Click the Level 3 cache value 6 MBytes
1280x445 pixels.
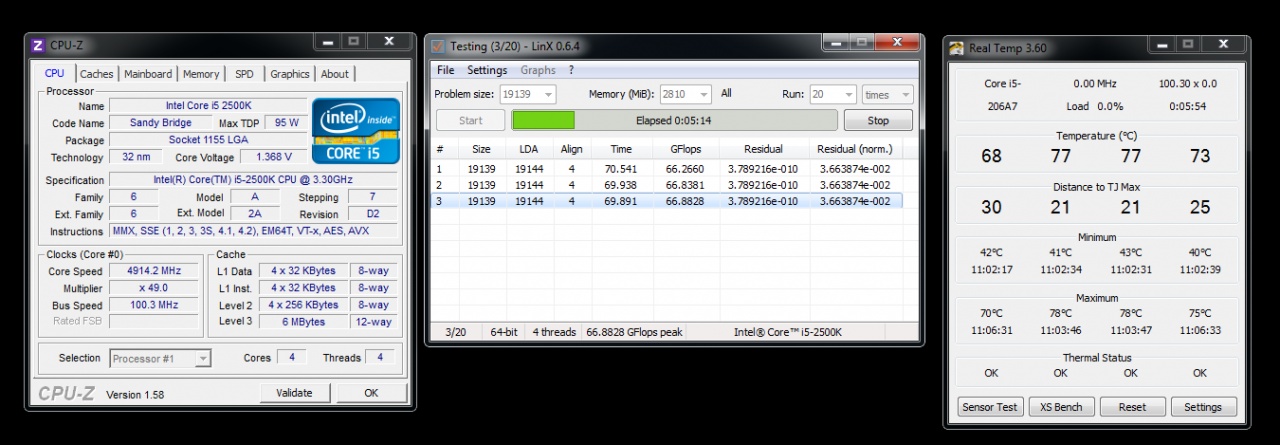coord(304,321)
